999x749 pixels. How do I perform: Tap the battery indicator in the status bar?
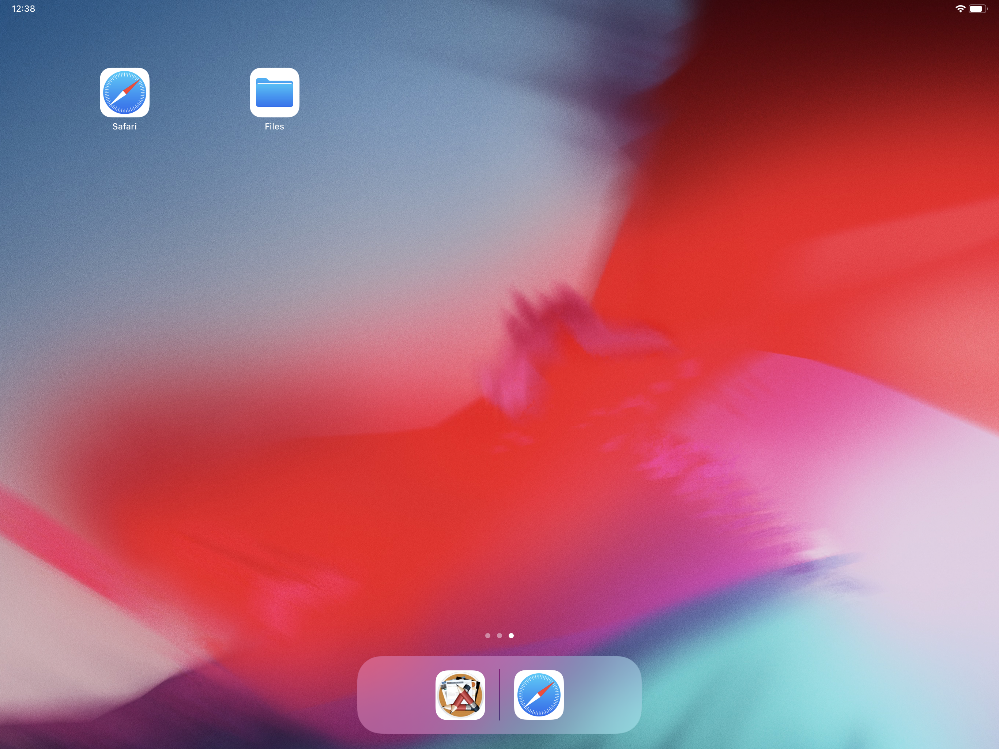coord(978,8)
